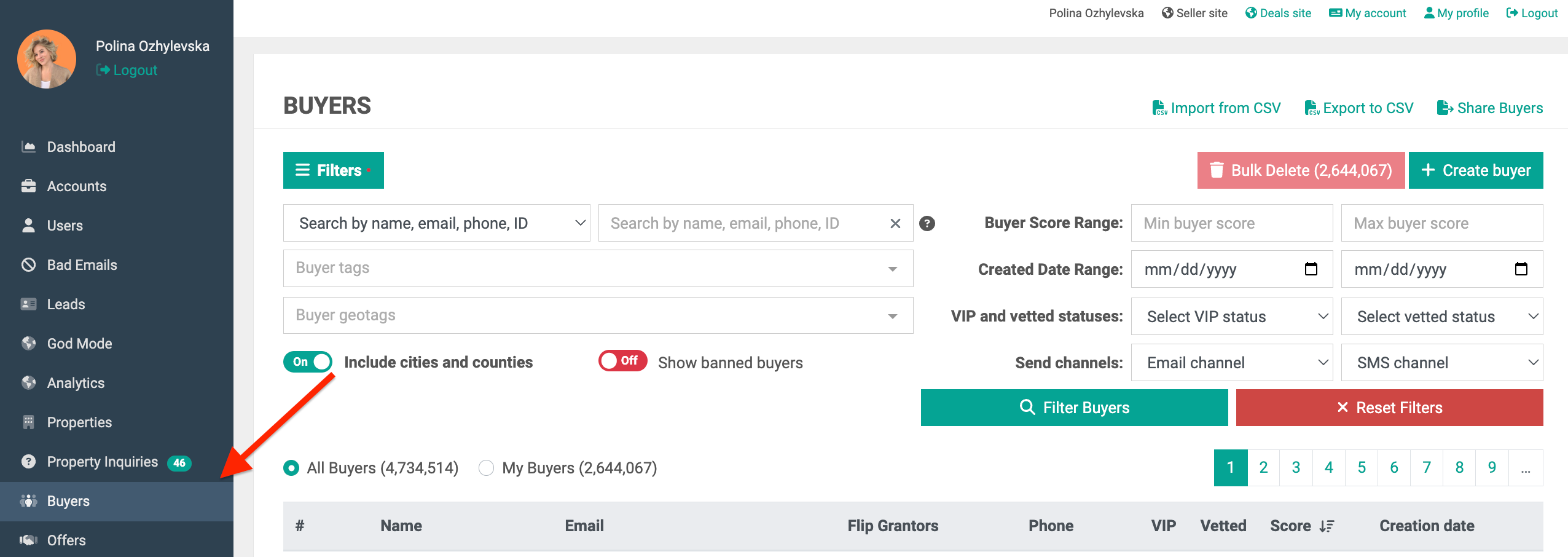Click the Create buyer button
1568x557 pixels.
(x=1476, y=170)
